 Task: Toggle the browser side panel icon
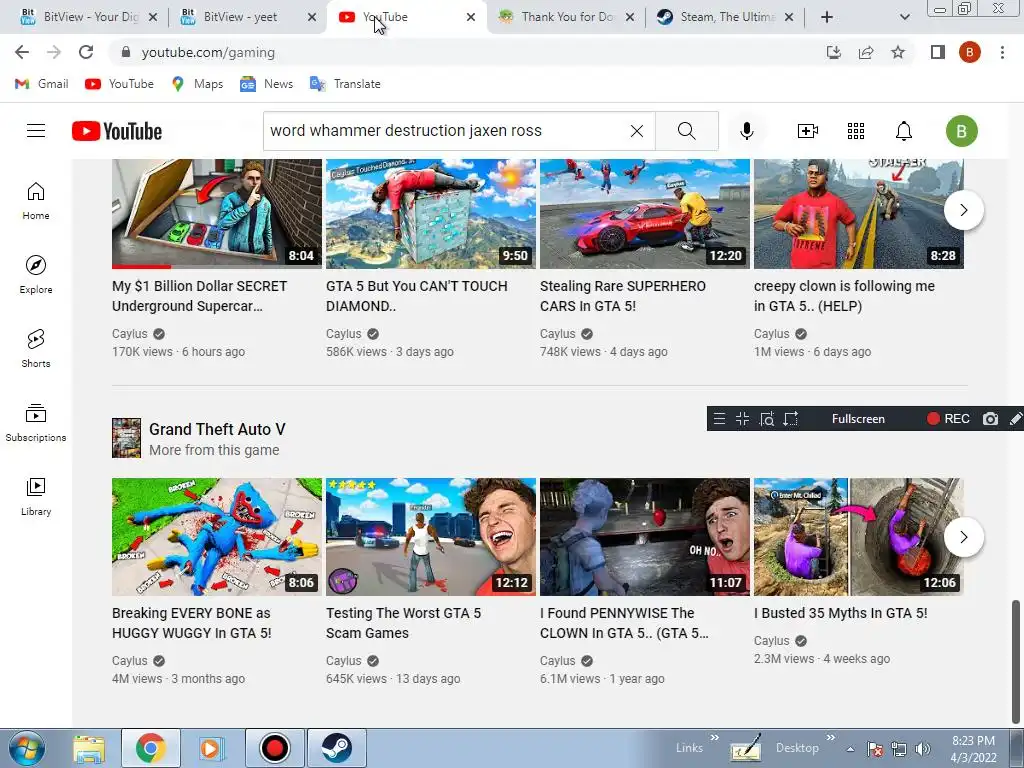937,52
